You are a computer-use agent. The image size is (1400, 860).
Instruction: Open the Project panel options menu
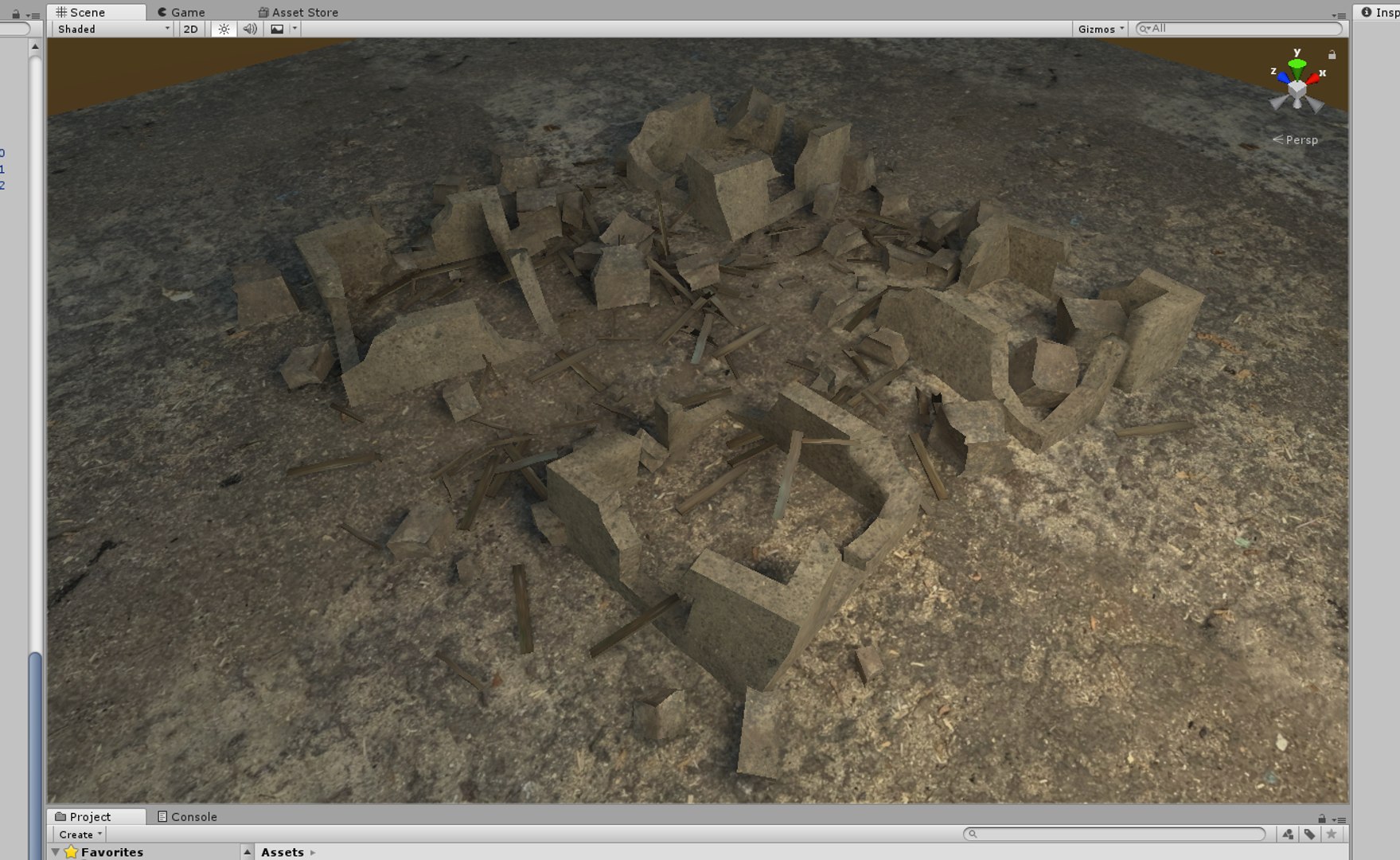point(1339,819)
